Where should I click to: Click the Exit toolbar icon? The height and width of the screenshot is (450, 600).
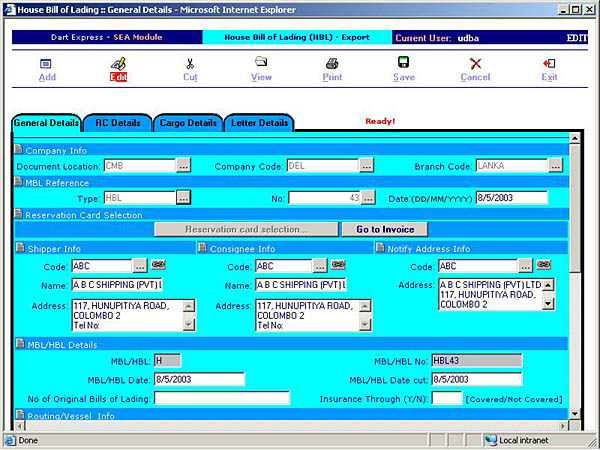pyautogui.click(x=549, y=64)
